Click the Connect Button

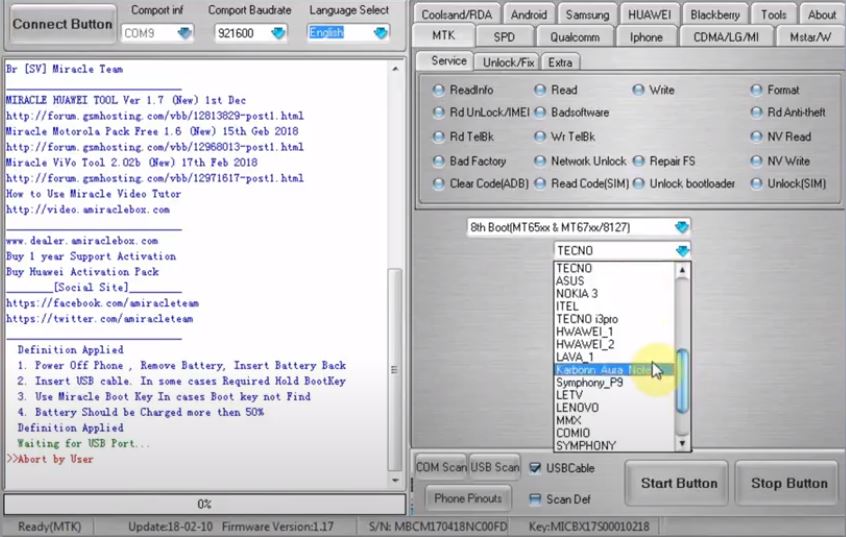click(63, 24)
